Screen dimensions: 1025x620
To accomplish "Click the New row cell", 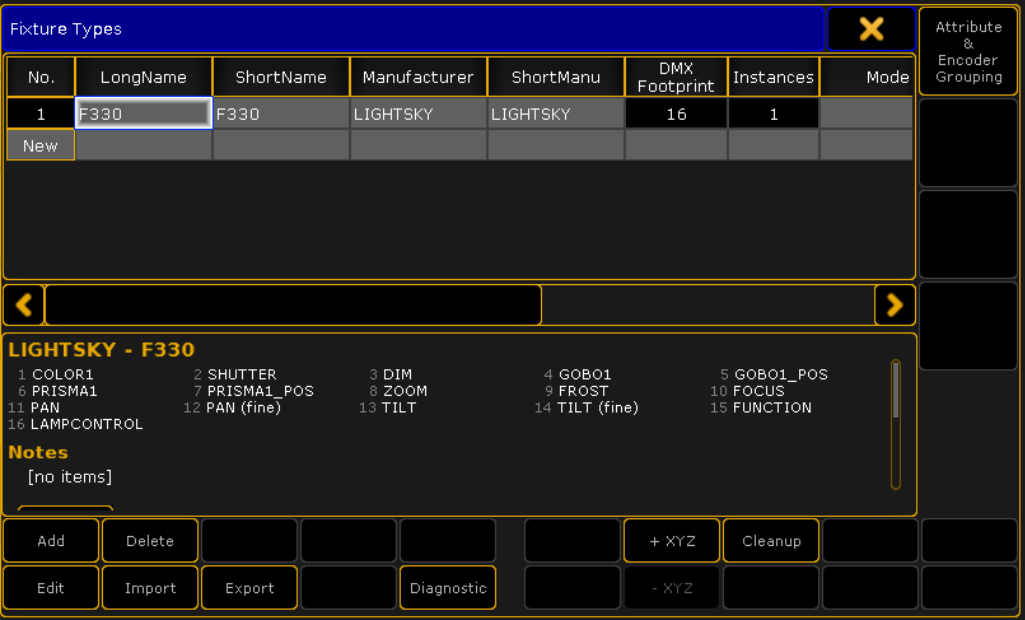I will (x=41, y=145).
